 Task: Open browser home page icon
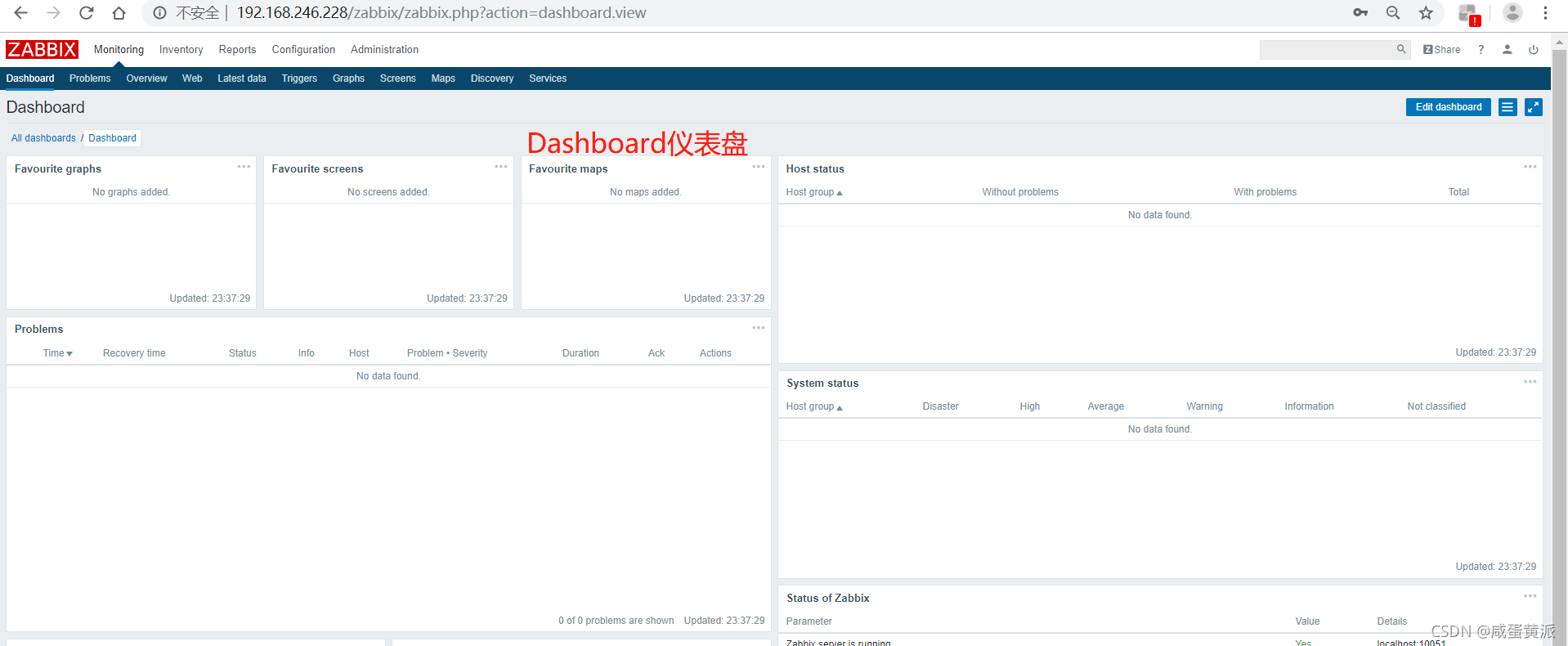[119, 13]
